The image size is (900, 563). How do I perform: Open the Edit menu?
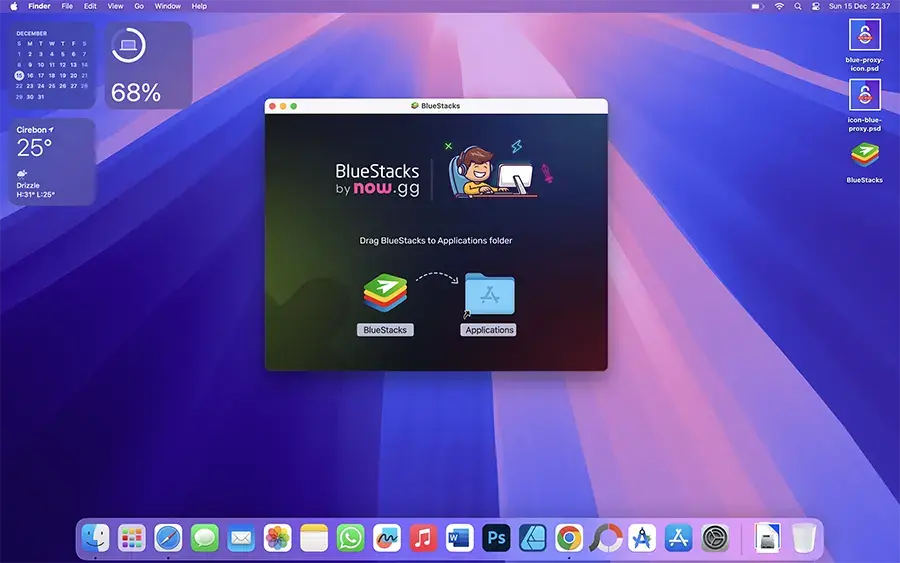pyautogui.click(x=90, y=6)
